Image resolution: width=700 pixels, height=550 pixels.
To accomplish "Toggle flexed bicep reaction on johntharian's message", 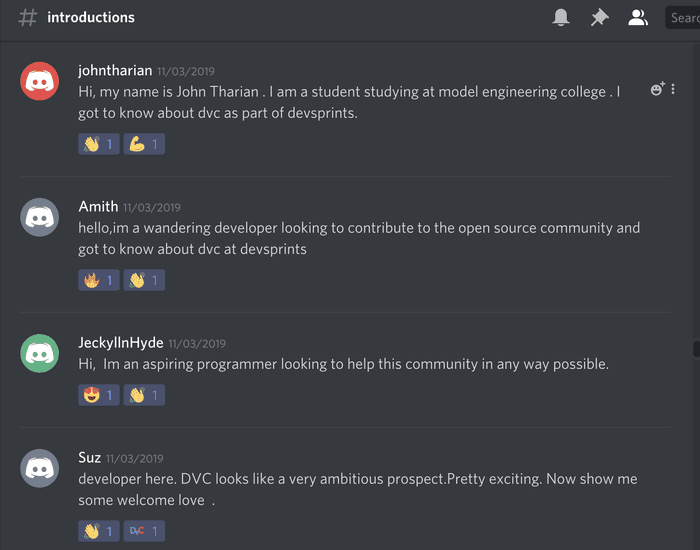I will (144, 144).
